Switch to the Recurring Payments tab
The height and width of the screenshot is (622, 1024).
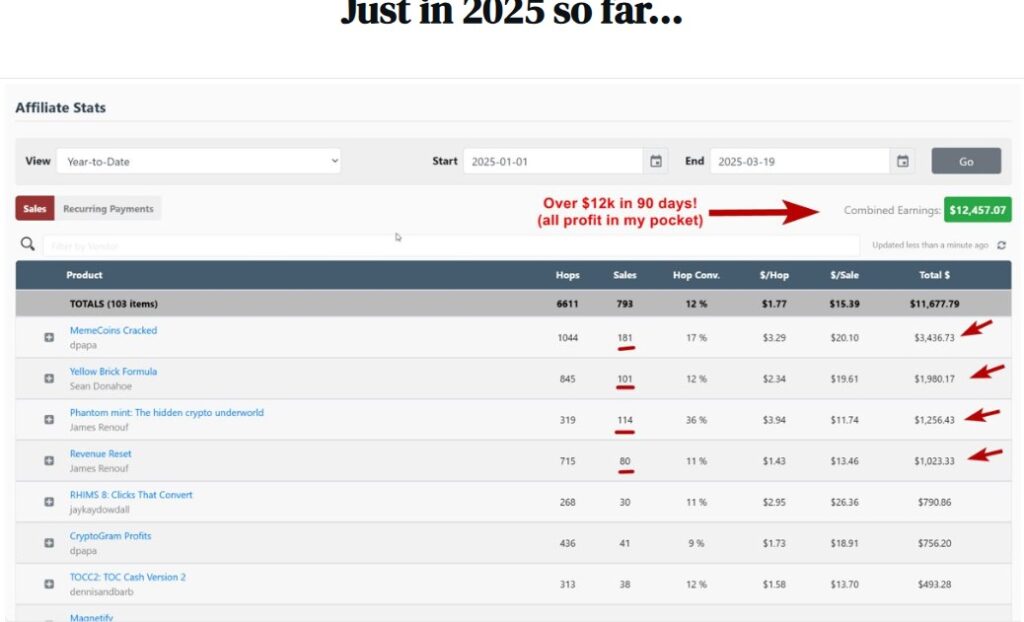tap(108, 209)
